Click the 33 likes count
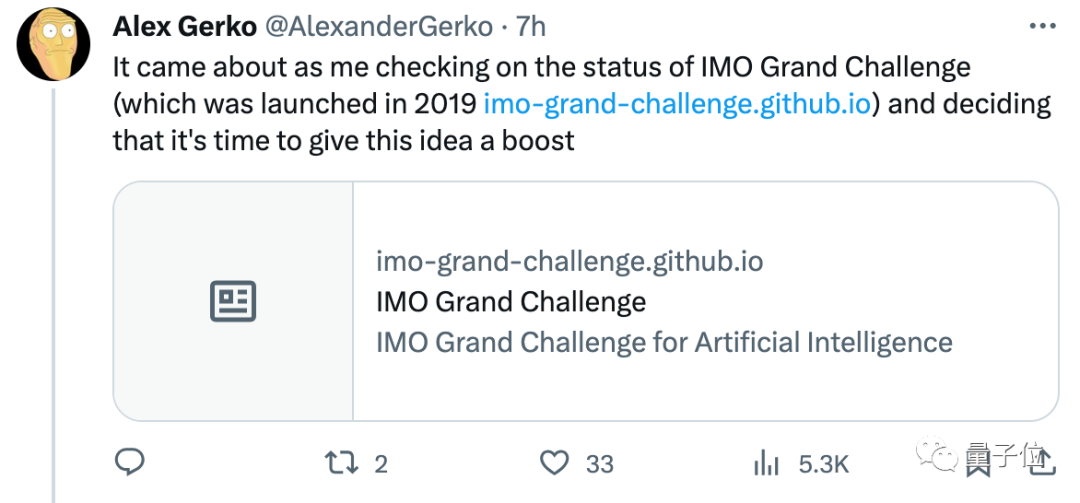The width and height of the screenshot is (1080, 503). tap(599, 464)
